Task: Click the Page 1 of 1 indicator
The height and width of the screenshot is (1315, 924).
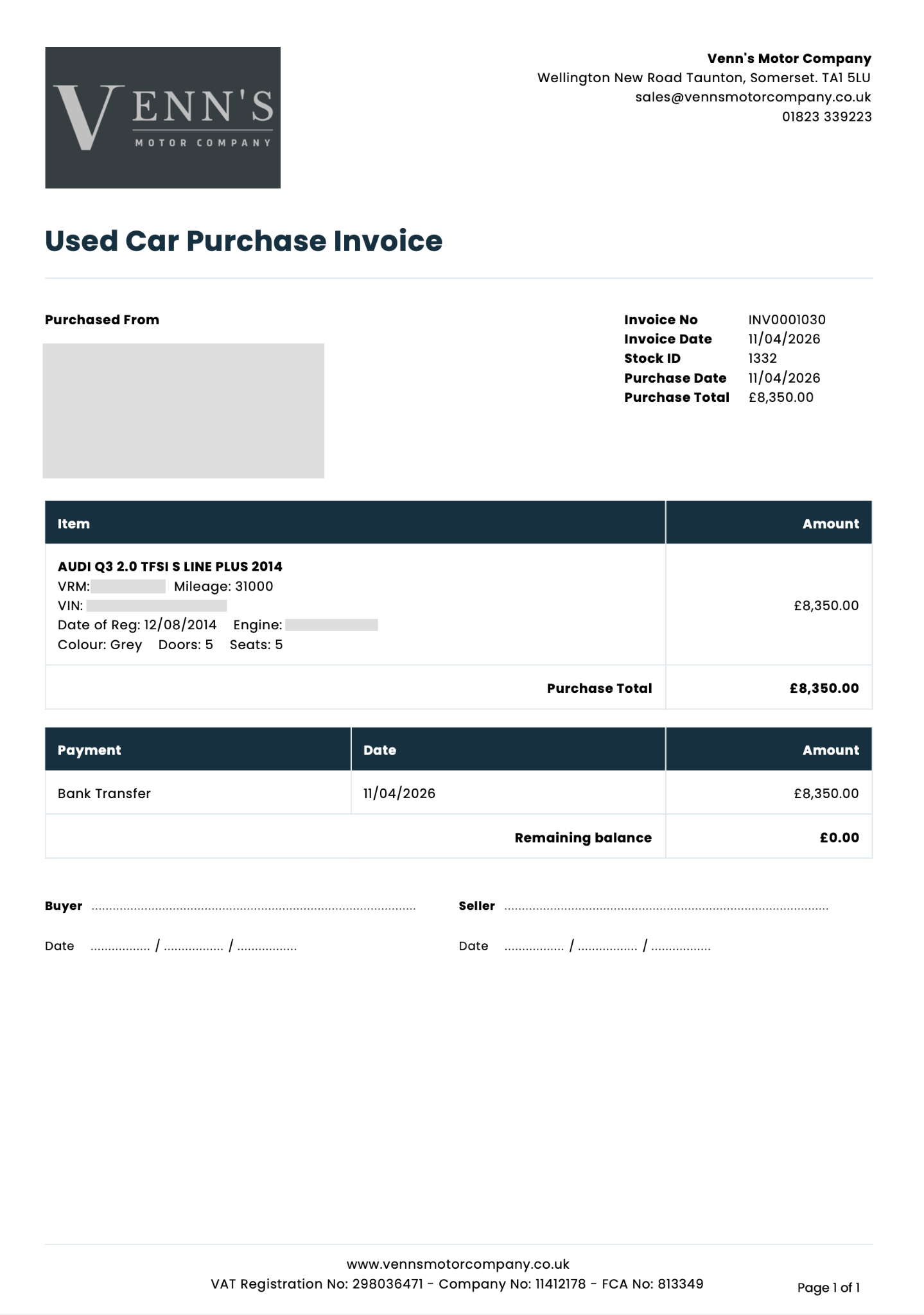Action: pos(828,1287)
